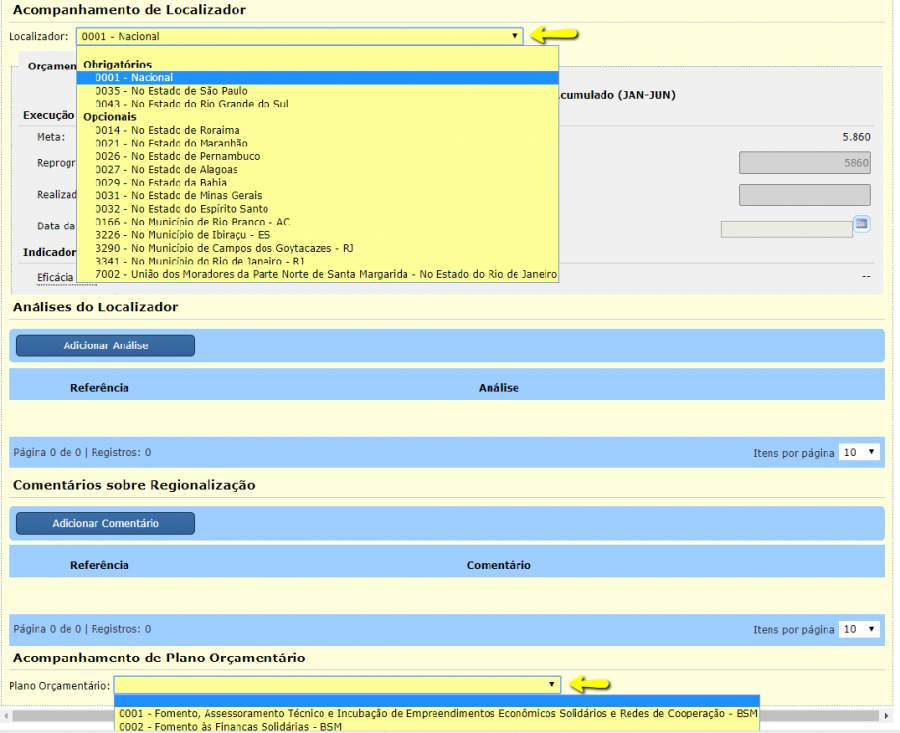Open the calendar date picker icon
Screen dimensions: 900x733
(x=861, y=224)
